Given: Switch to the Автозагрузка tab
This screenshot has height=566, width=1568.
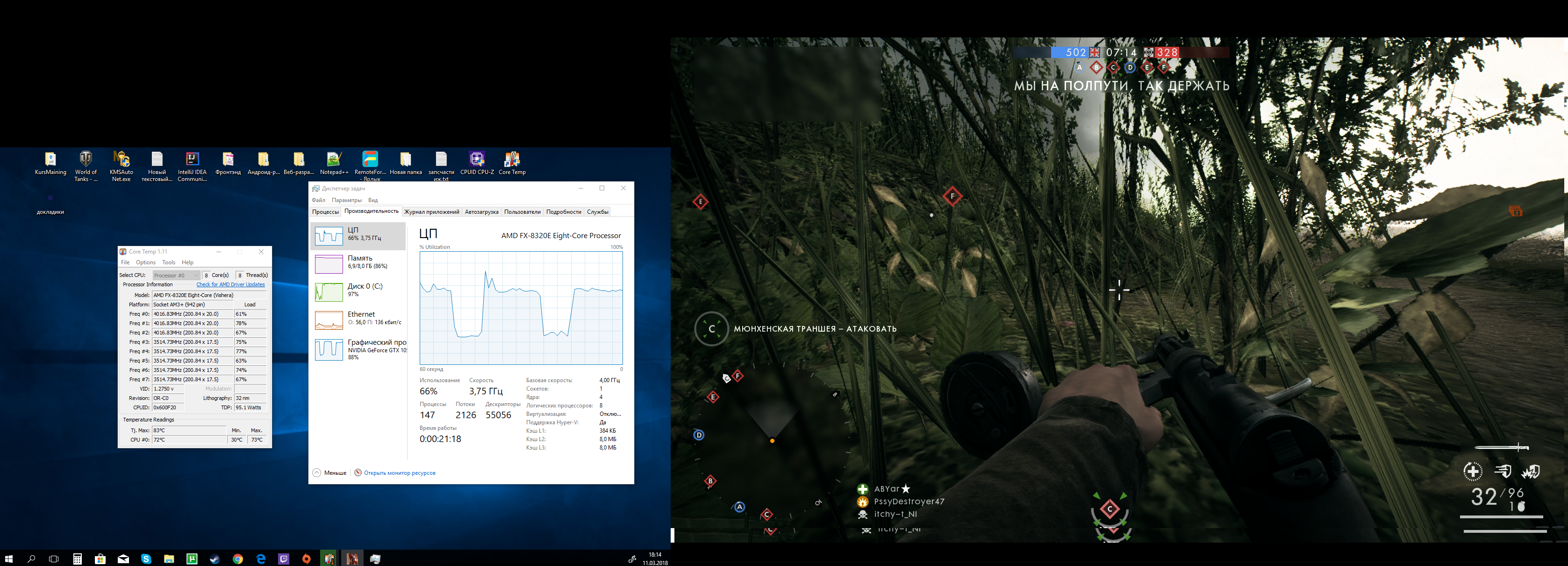Looking at the screenshot, I should coord(481,212).
